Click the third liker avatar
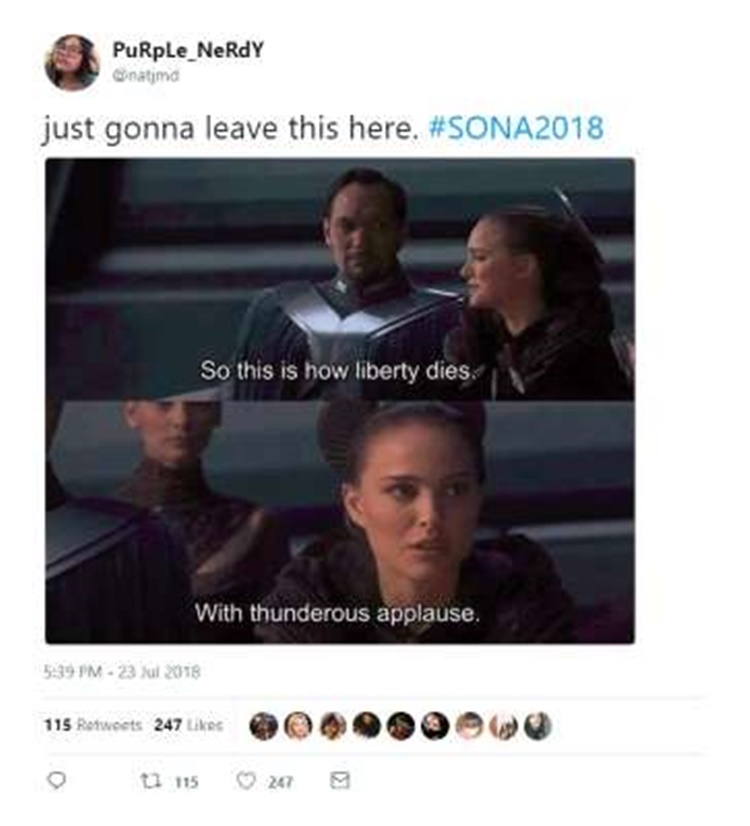 pyautogui.click(x=332, y=726)
